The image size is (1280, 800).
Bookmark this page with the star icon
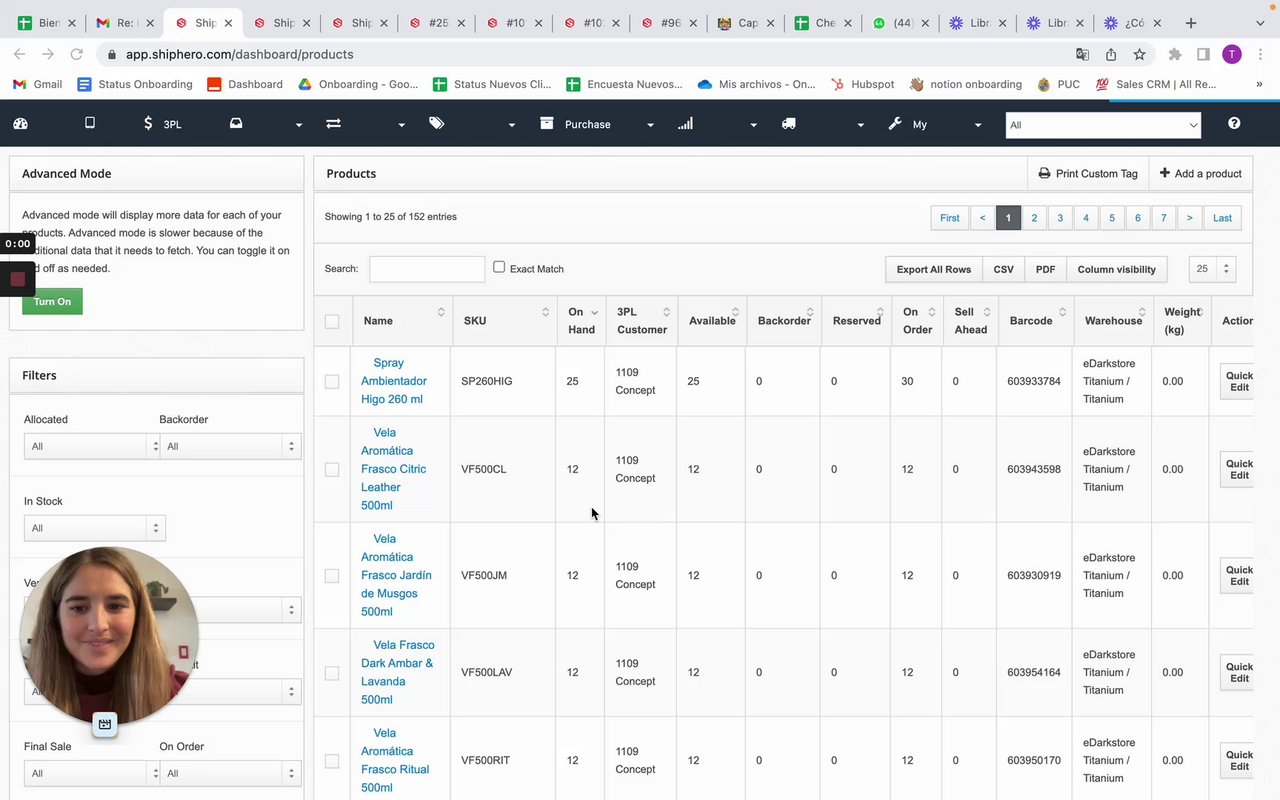point(1139,54)
